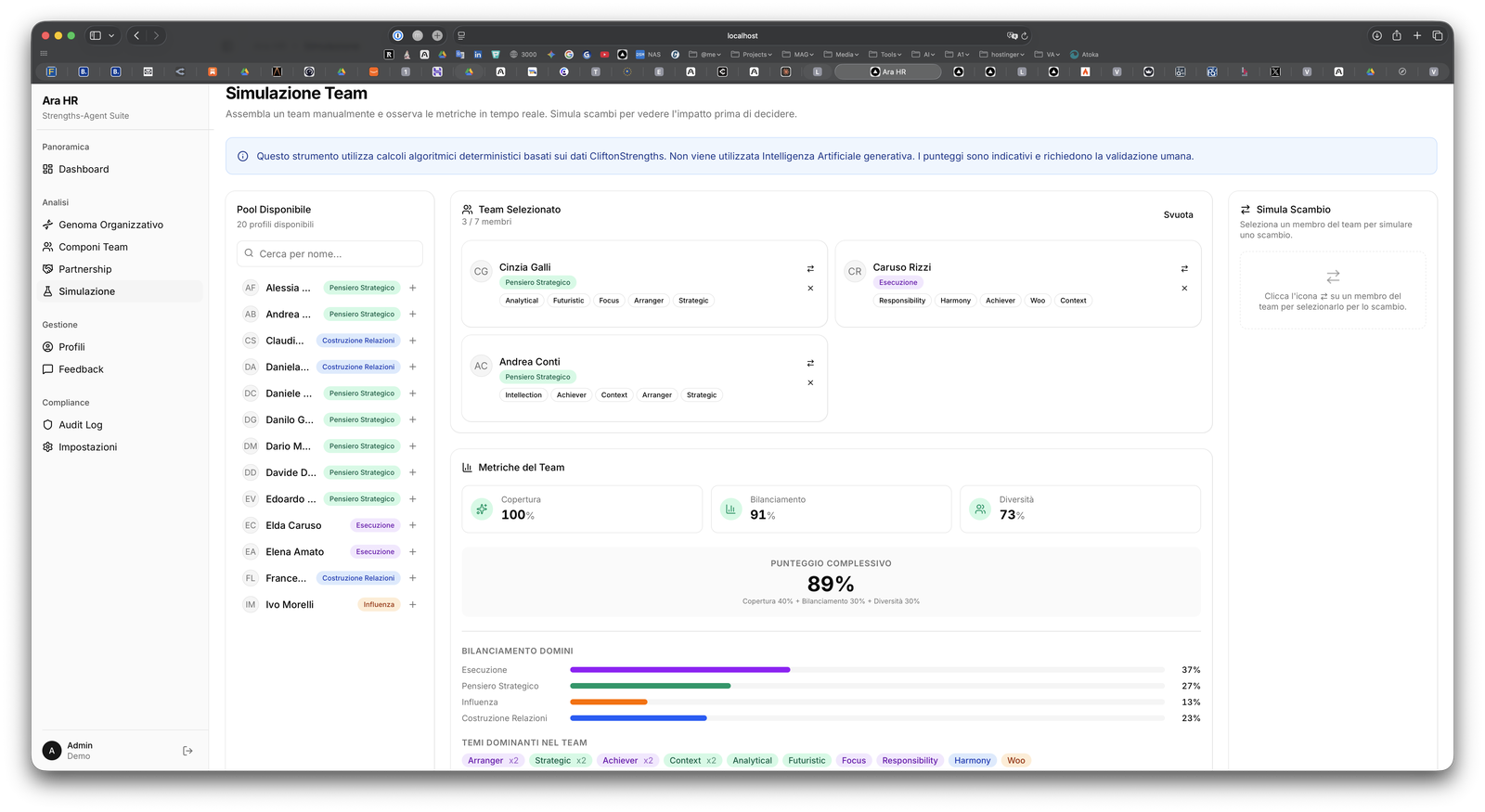Expand VA bookmarks folder
This screenshot has height=812, width=1485.
(x=1048, y=55)
